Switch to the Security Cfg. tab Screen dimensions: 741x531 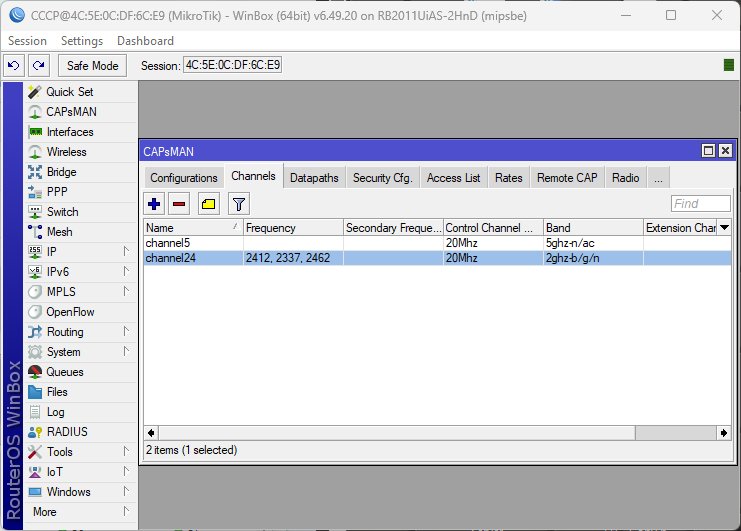point(383,178)
